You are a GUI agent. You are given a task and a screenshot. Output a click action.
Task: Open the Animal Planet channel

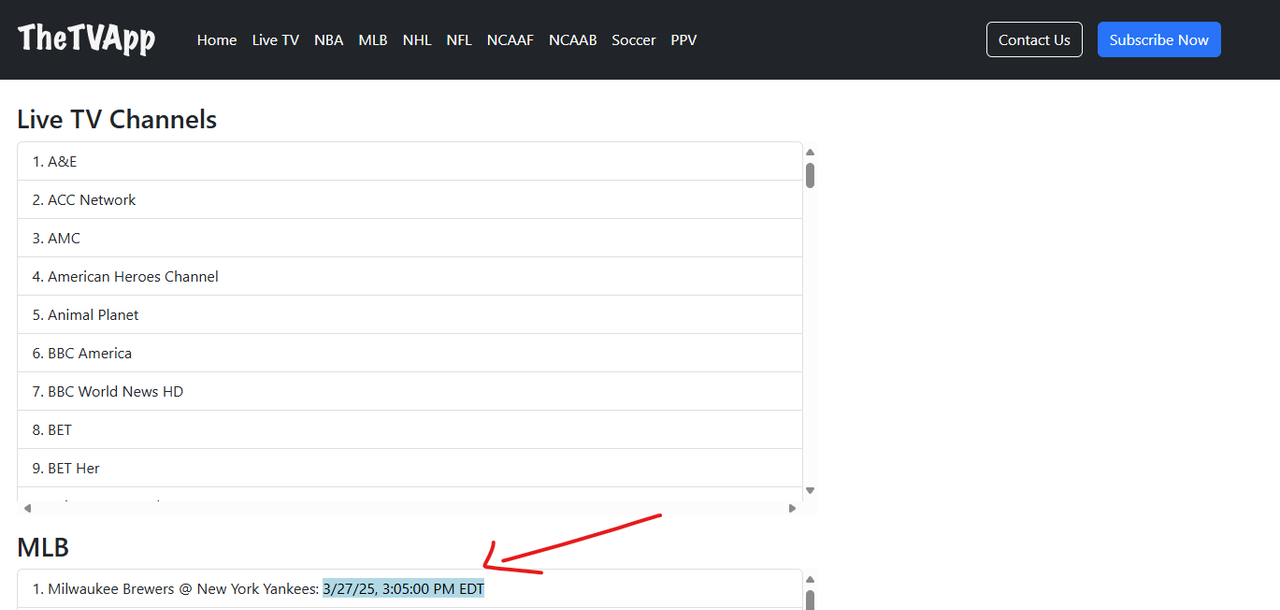point(410,315)
